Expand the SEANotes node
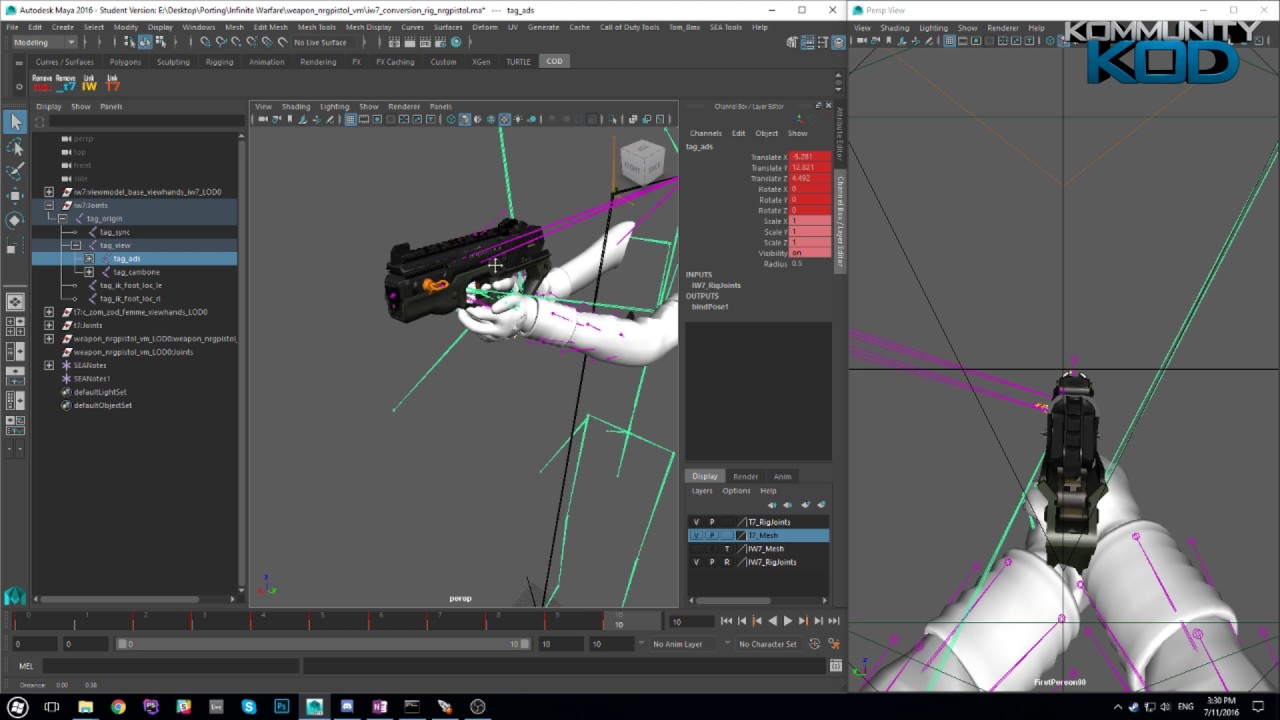Image resolution: width=1280 pixels, height=720 pixels. tap(49, 365)
